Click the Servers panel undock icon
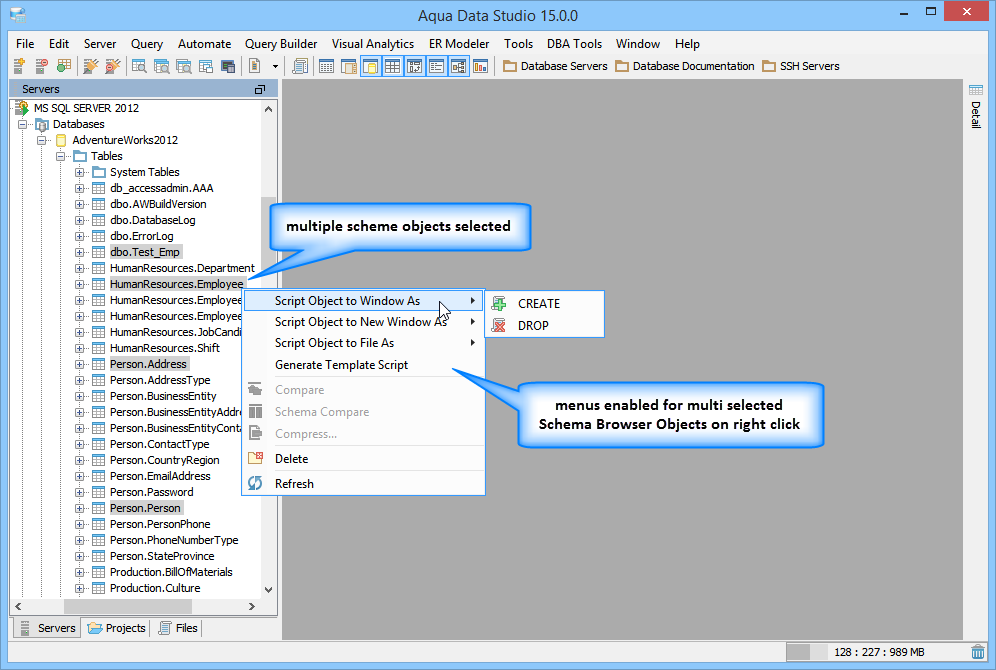Viewport: 996px width, 670px height. 259,90
